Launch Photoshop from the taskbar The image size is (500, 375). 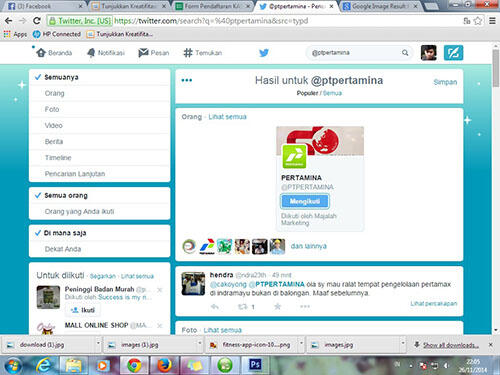click(255, 365)
